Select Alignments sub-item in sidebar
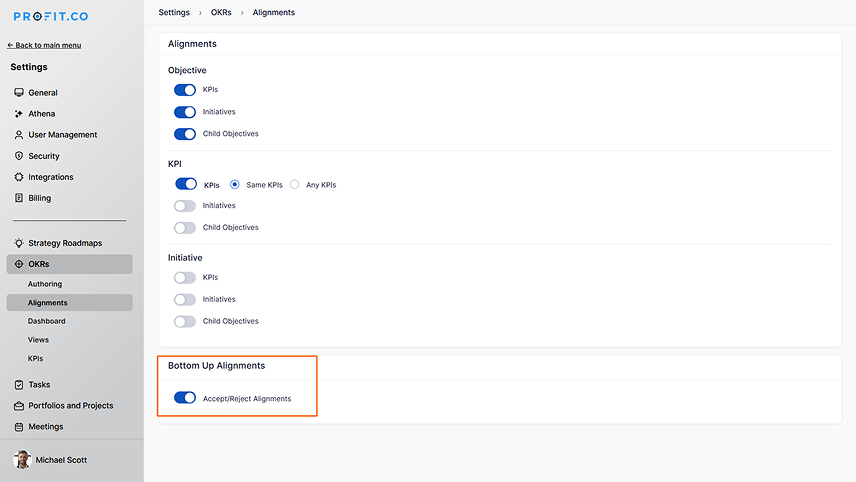Screen dimensions: 856x482 pos(69,302)
